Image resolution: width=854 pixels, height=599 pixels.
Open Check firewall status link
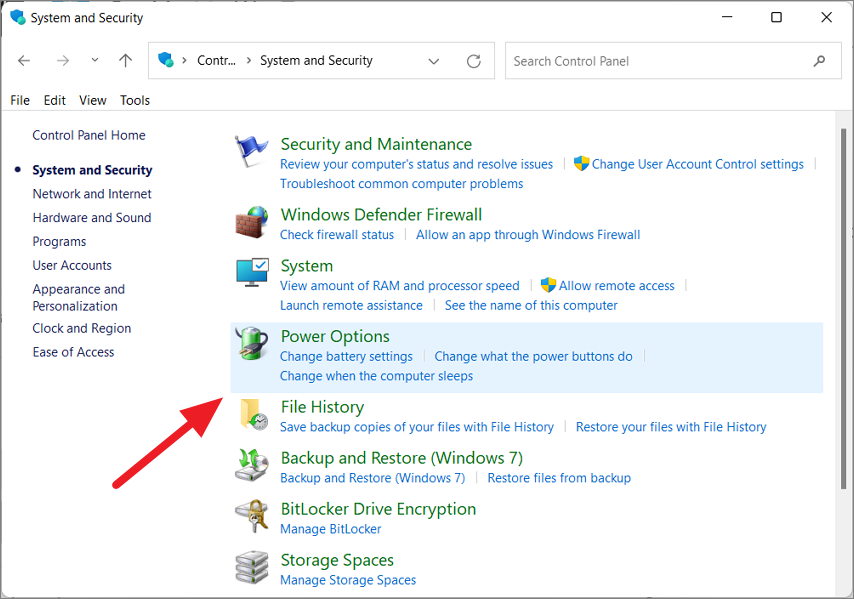pyautogui.click(x=337, y=235)
